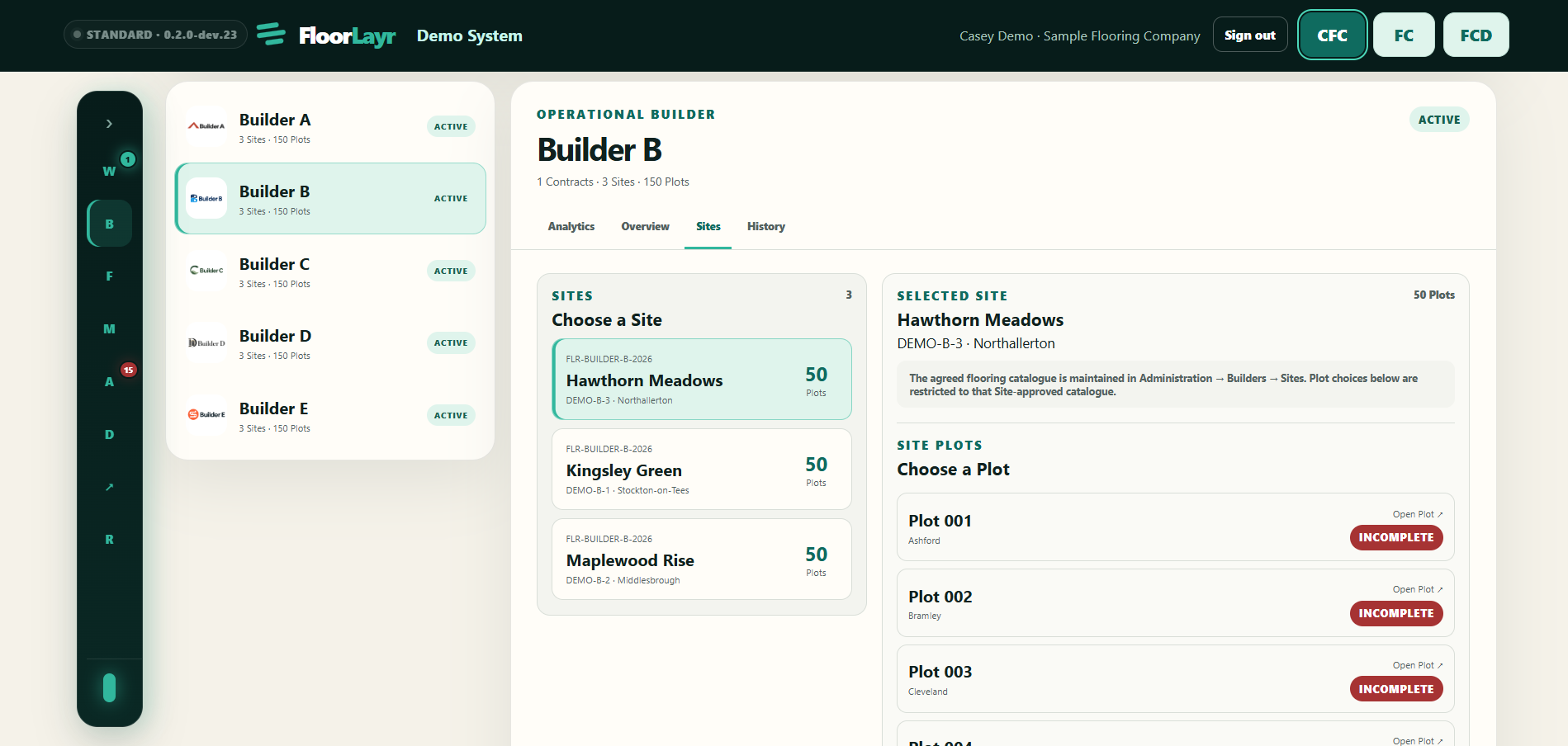Open Plot 003 via Open Plot link
The width and height of the screenshot is (1568, 746).
(x=1418, y=665)
